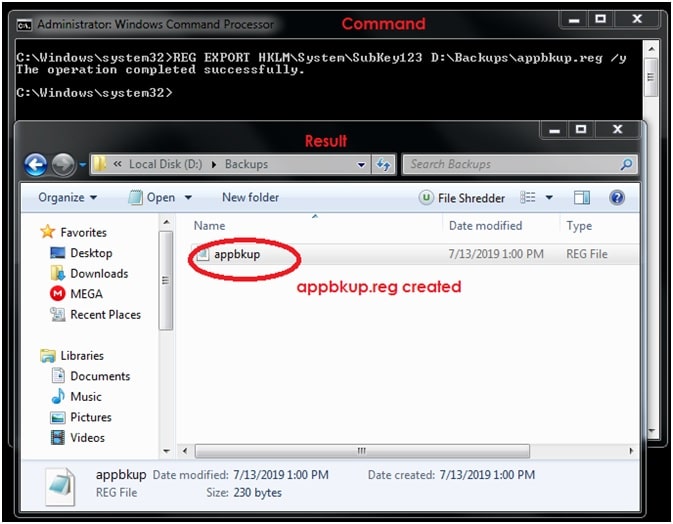Open the Videos library
This screenshot has height=524, width=673.
tap(87, 438)
